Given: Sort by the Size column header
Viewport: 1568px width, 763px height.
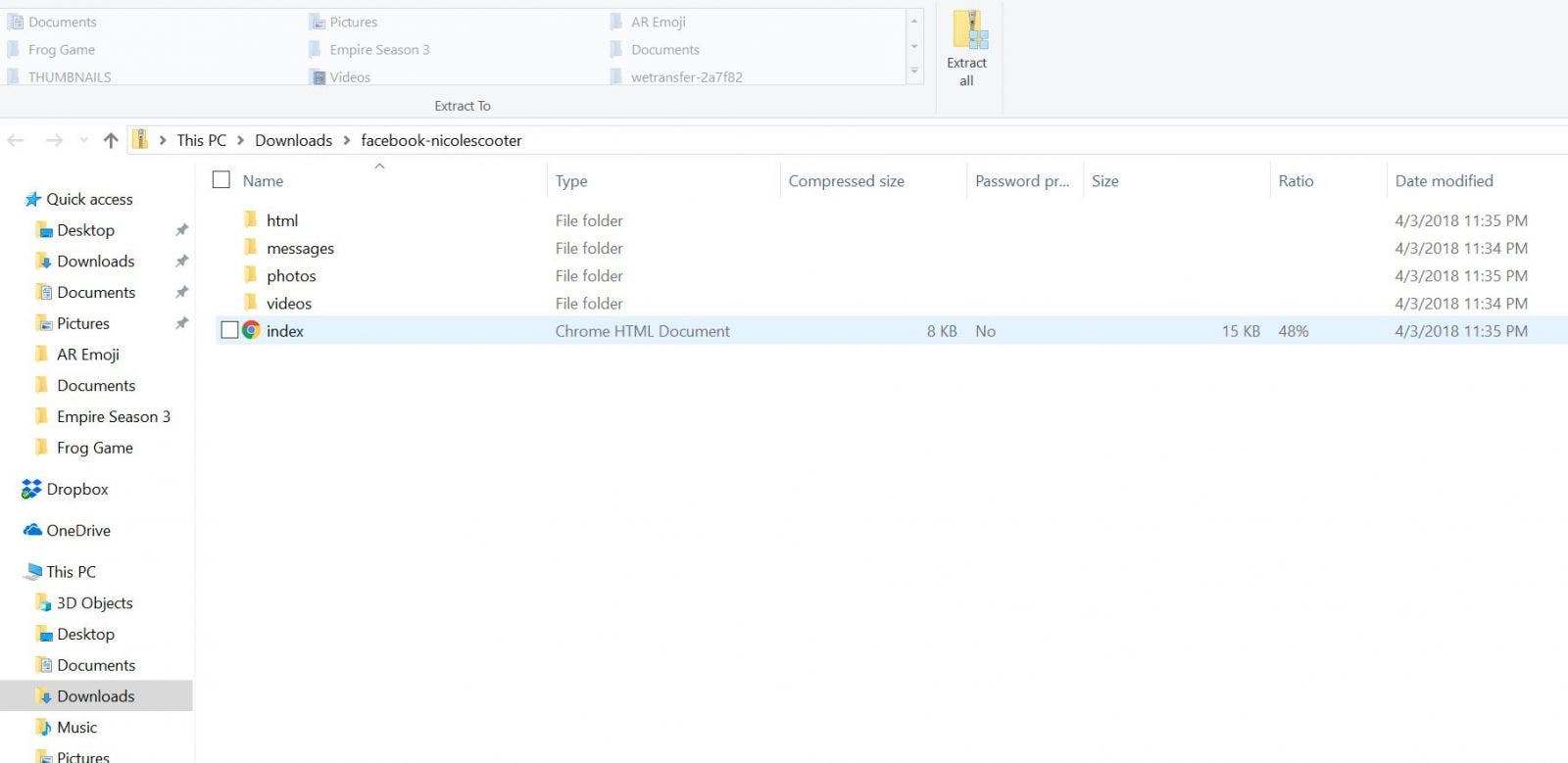Looking at the screenshot, I should (1104, 181).
